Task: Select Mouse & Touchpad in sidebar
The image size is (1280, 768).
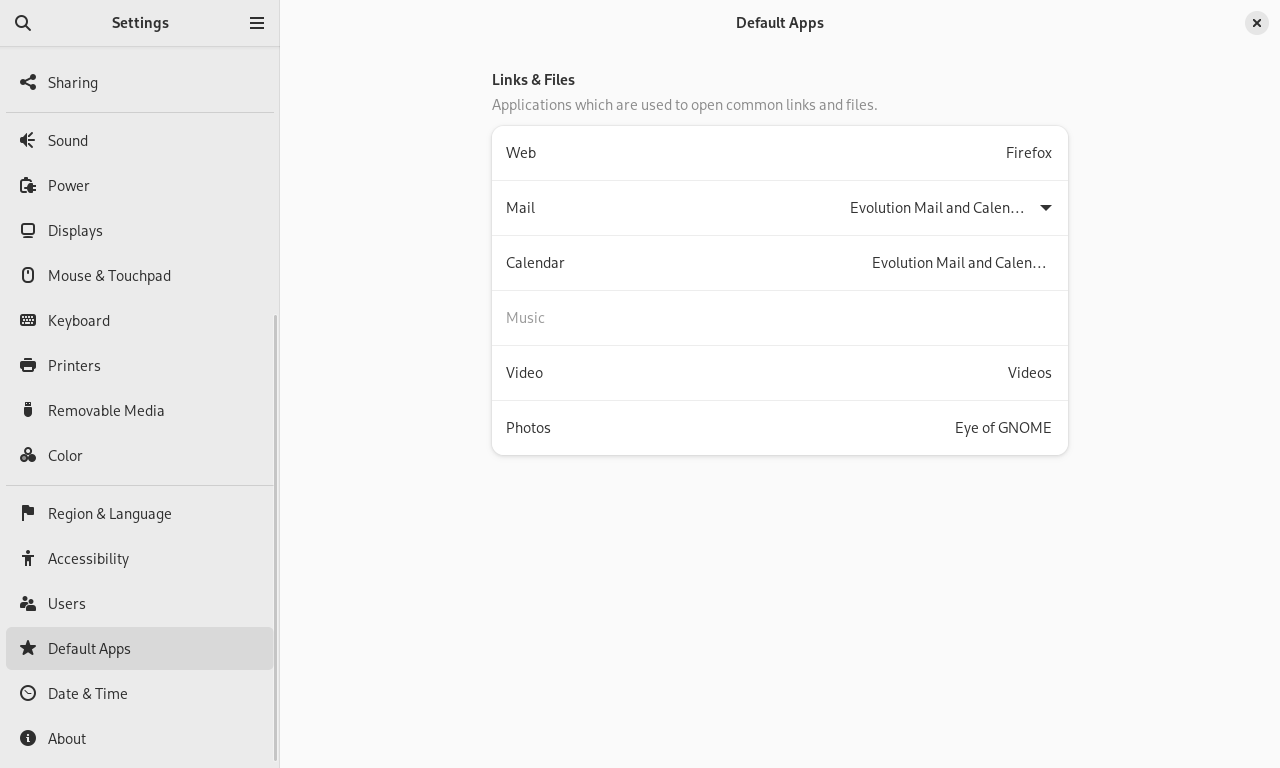Action: 109,276
